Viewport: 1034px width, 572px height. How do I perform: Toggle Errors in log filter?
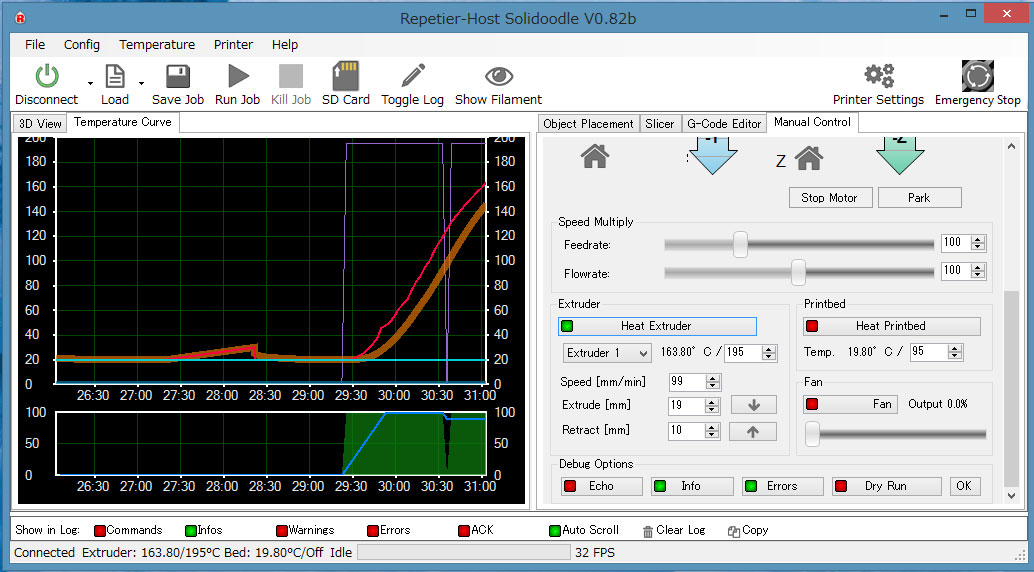388,530
